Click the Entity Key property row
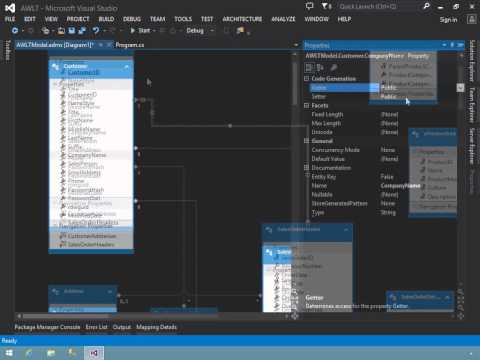 (x=383, y=177)
